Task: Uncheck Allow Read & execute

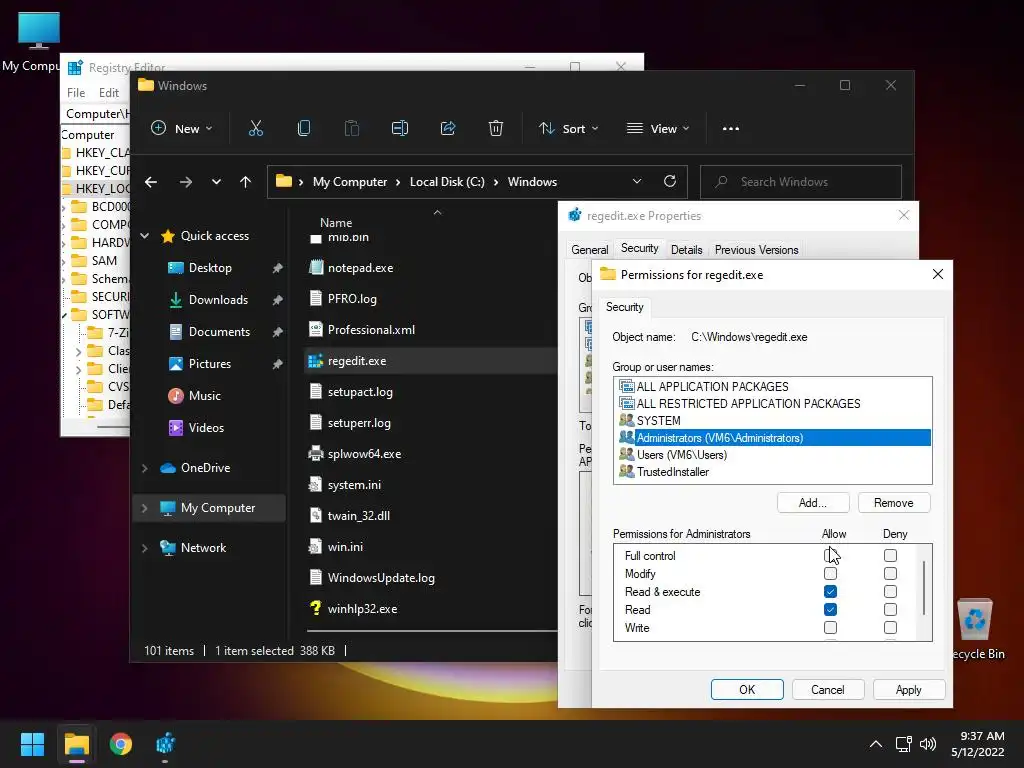Action: (830, 591)
